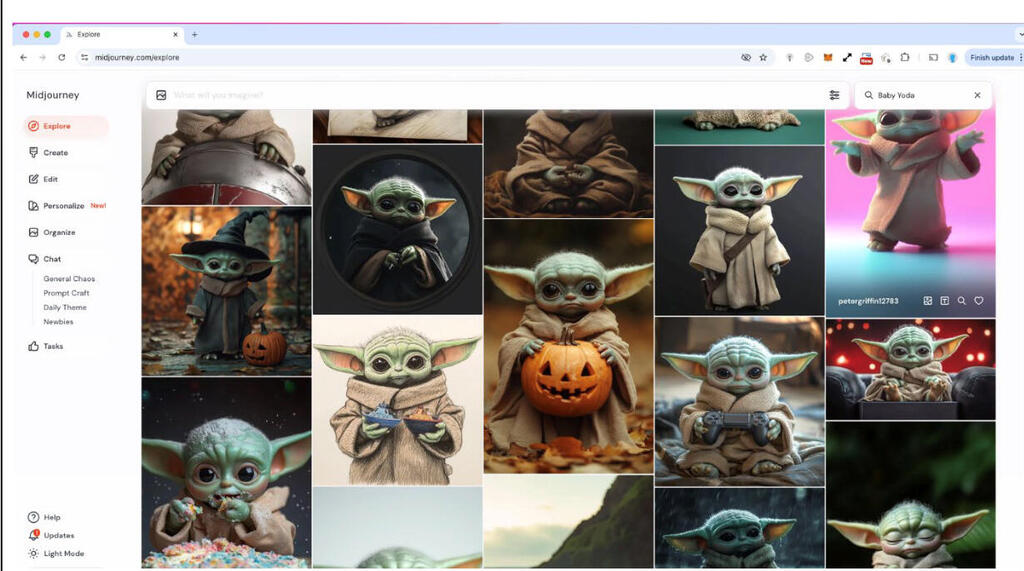Click the Midjourney logo text
This screenshot has width=1024, height=571.
53,95
